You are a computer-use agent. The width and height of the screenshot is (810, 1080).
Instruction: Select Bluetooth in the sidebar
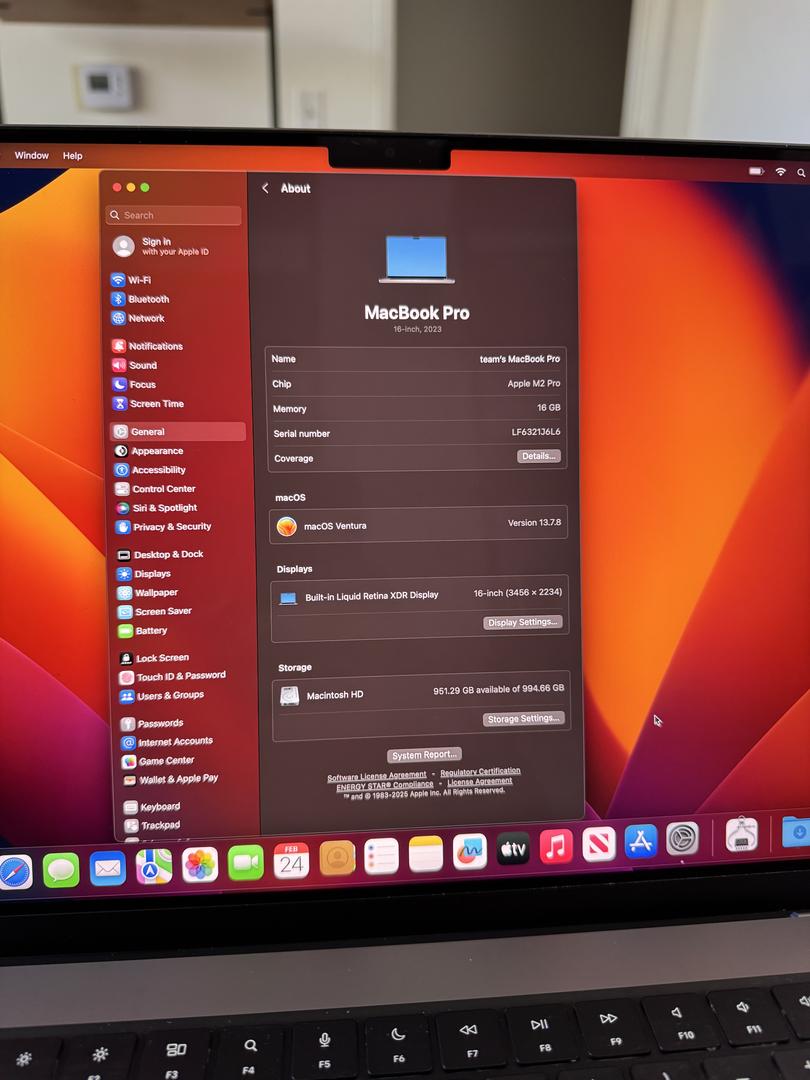(148, 299)
